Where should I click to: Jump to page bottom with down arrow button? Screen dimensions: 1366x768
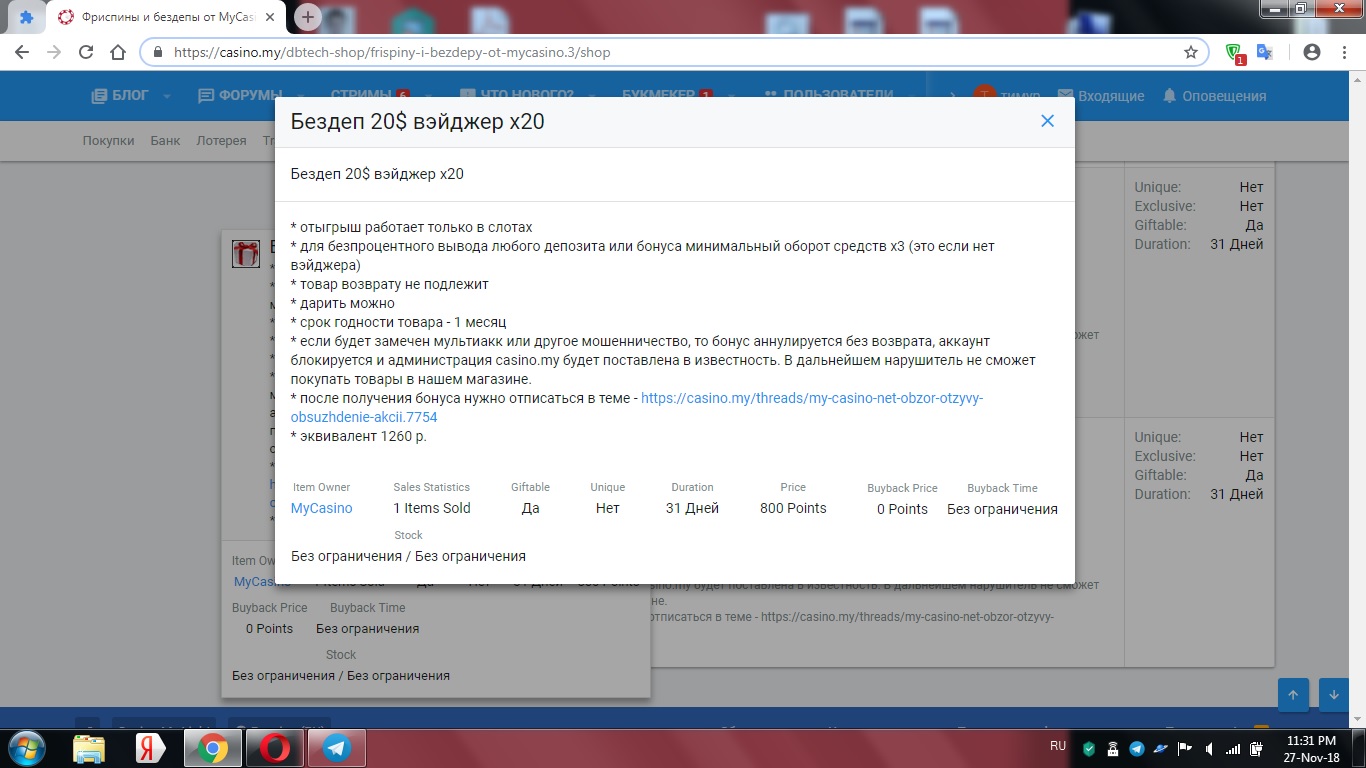1333,695
